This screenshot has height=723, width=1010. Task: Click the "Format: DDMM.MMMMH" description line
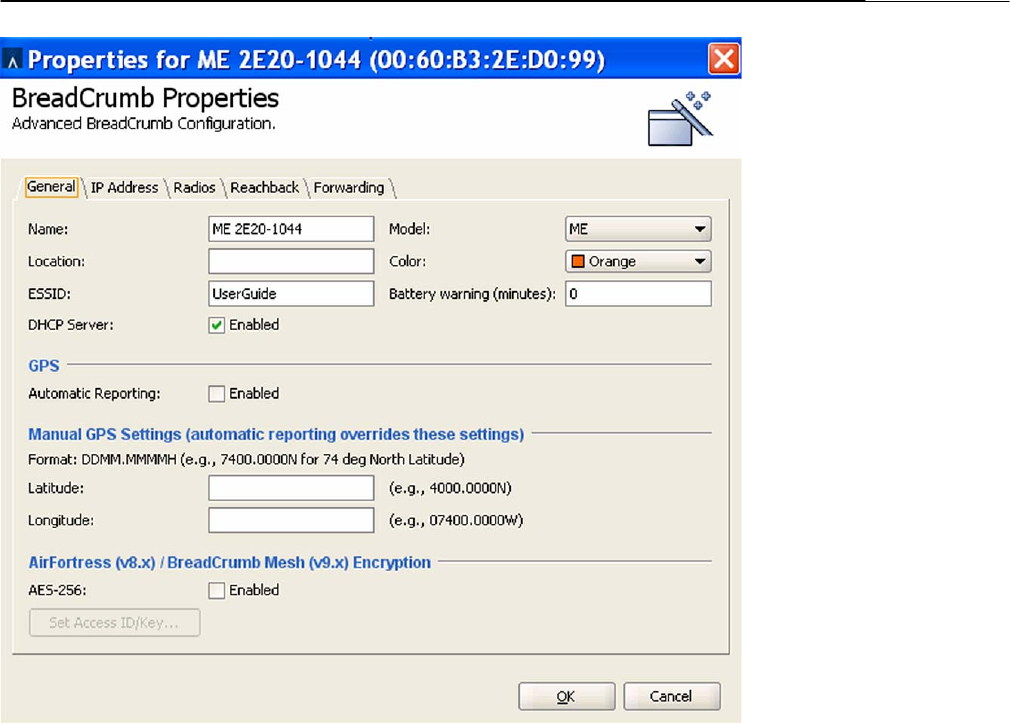click(246, 459)
